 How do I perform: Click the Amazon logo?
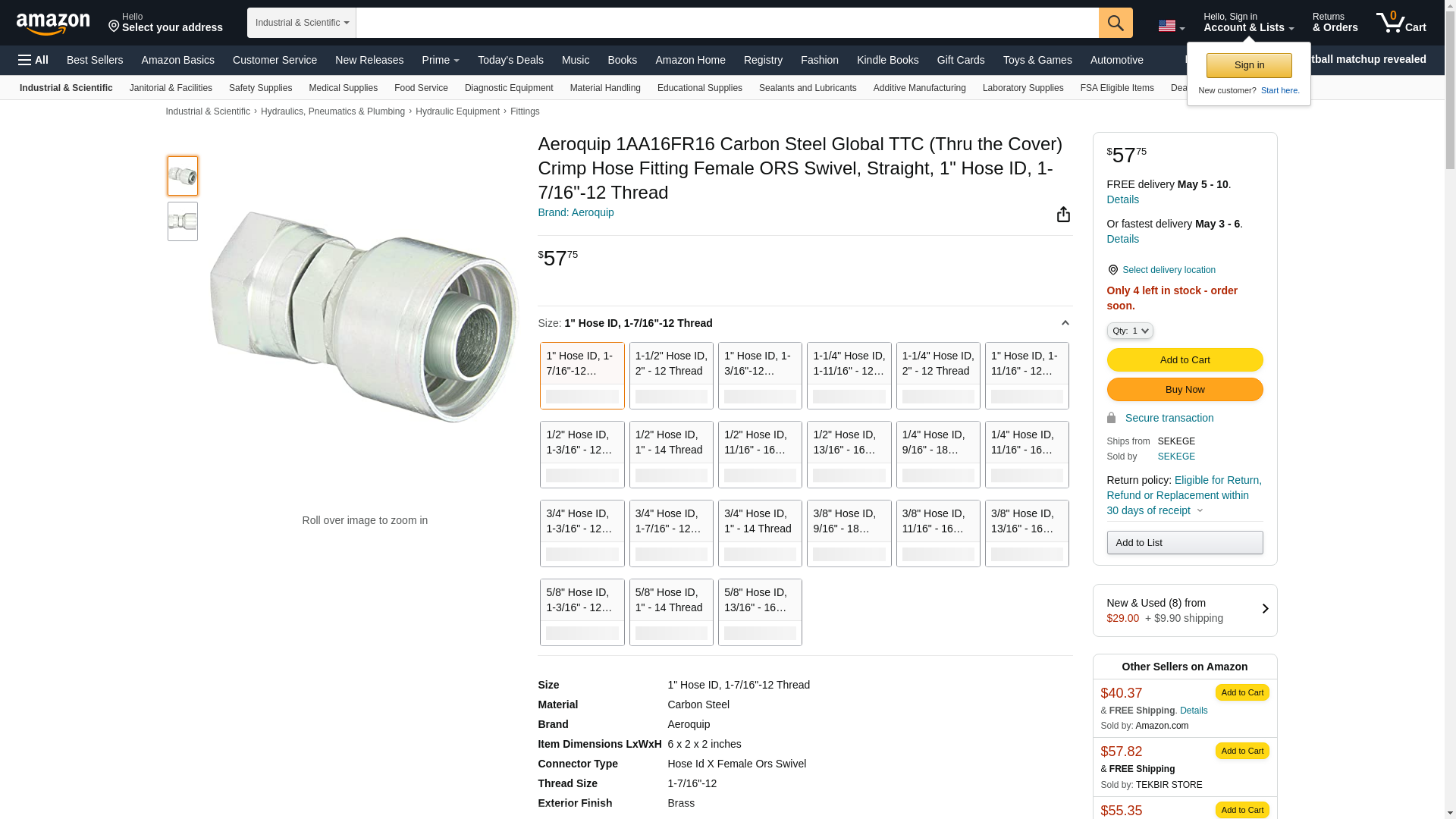coord(53,24)
